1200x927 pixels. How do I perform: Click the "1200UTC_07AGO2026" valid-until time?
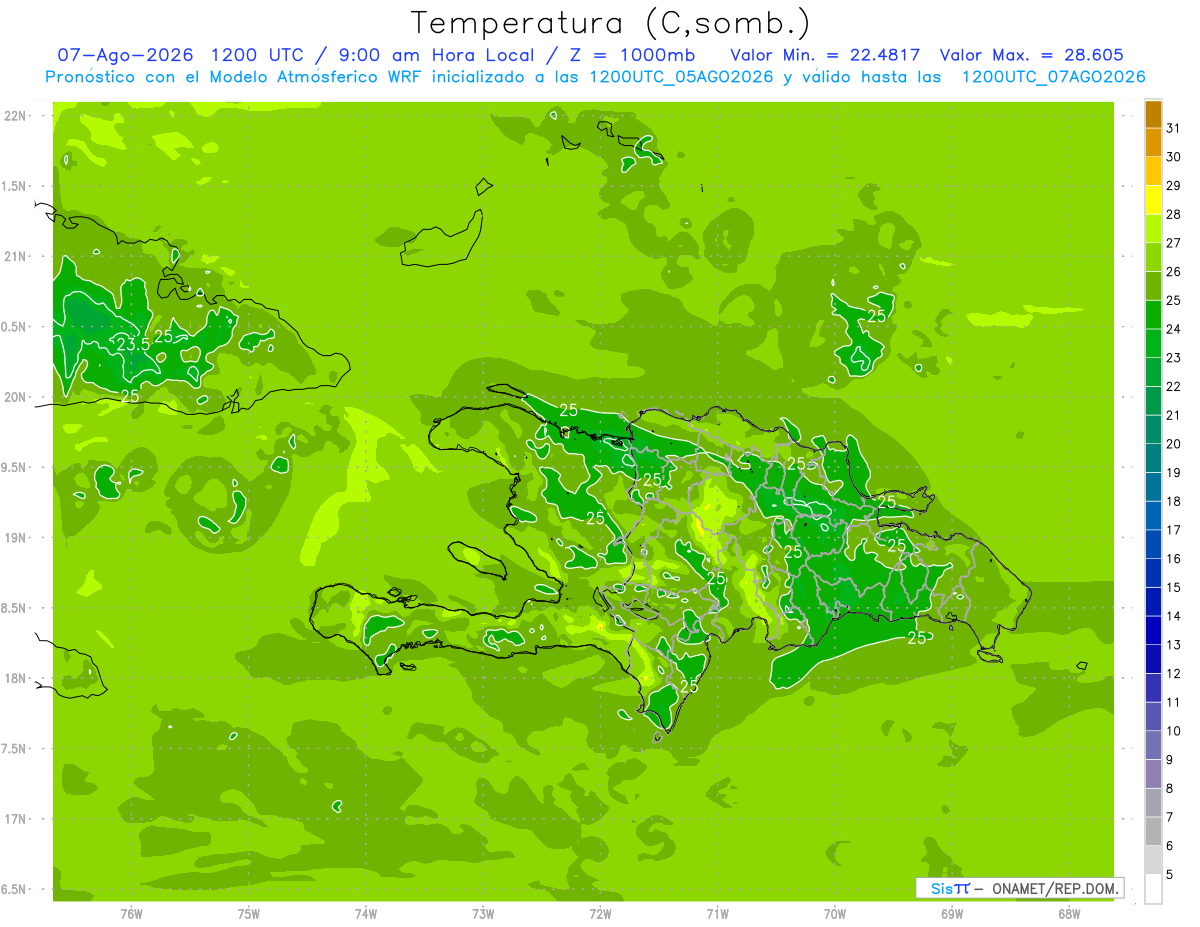1053,77
